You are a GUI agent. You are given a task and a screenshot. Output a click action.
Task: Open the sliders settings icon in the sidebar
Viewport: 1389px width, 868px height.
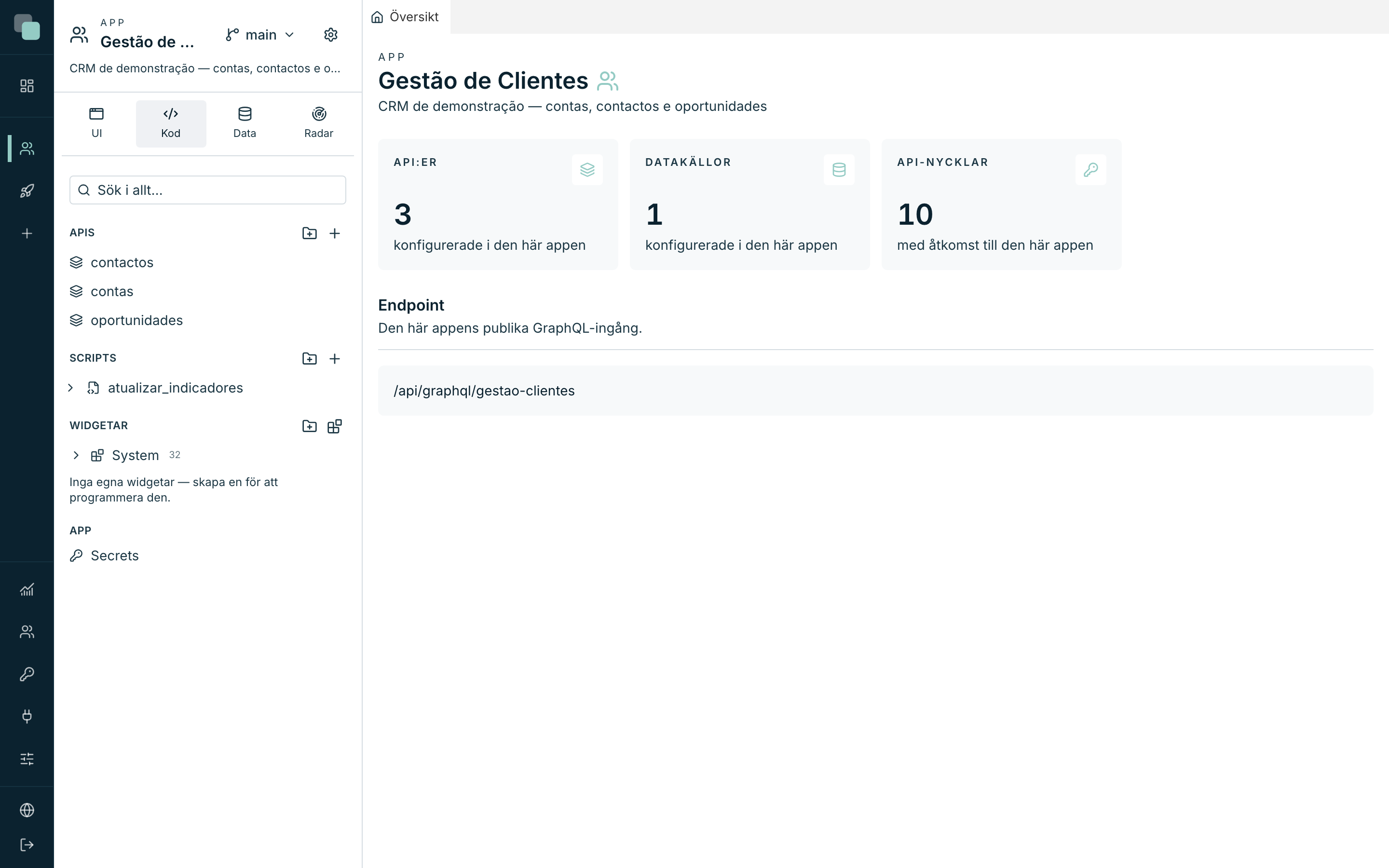click(27, 759)
